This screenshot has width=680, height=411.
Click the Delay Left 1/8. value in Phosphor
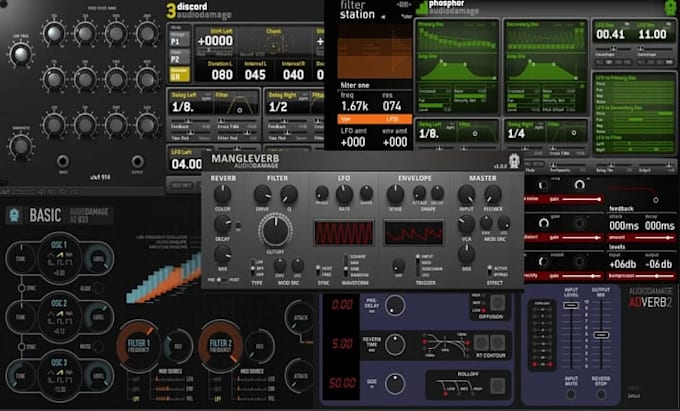click(x=429, y=134)
